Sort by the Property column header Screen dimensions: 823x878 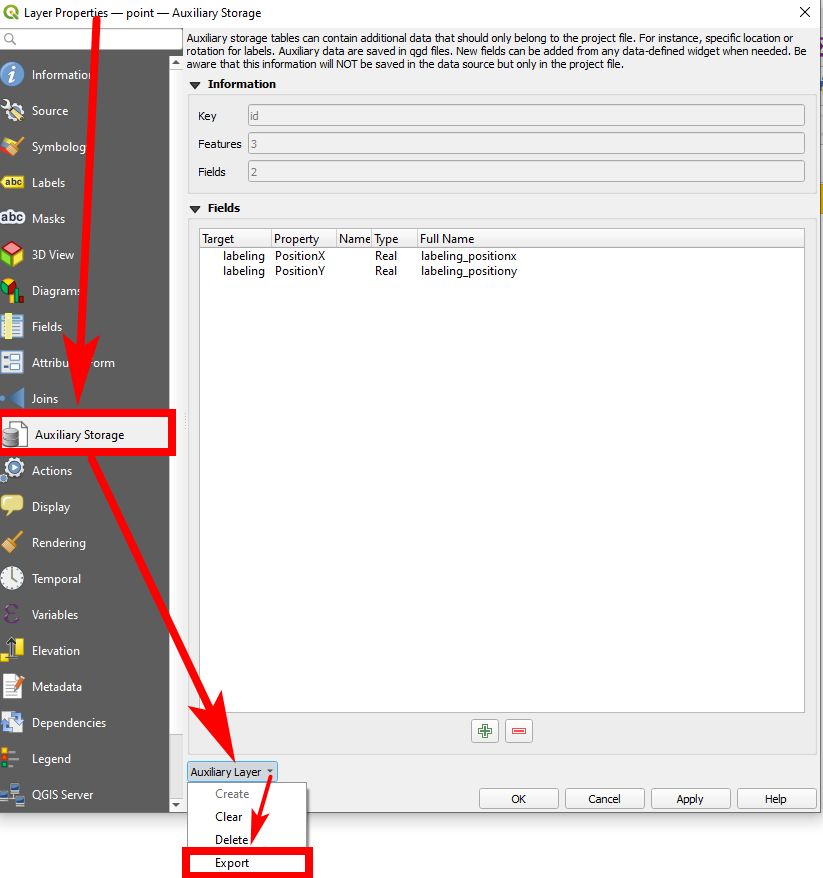pyautogui.click(x=304, y=239)
